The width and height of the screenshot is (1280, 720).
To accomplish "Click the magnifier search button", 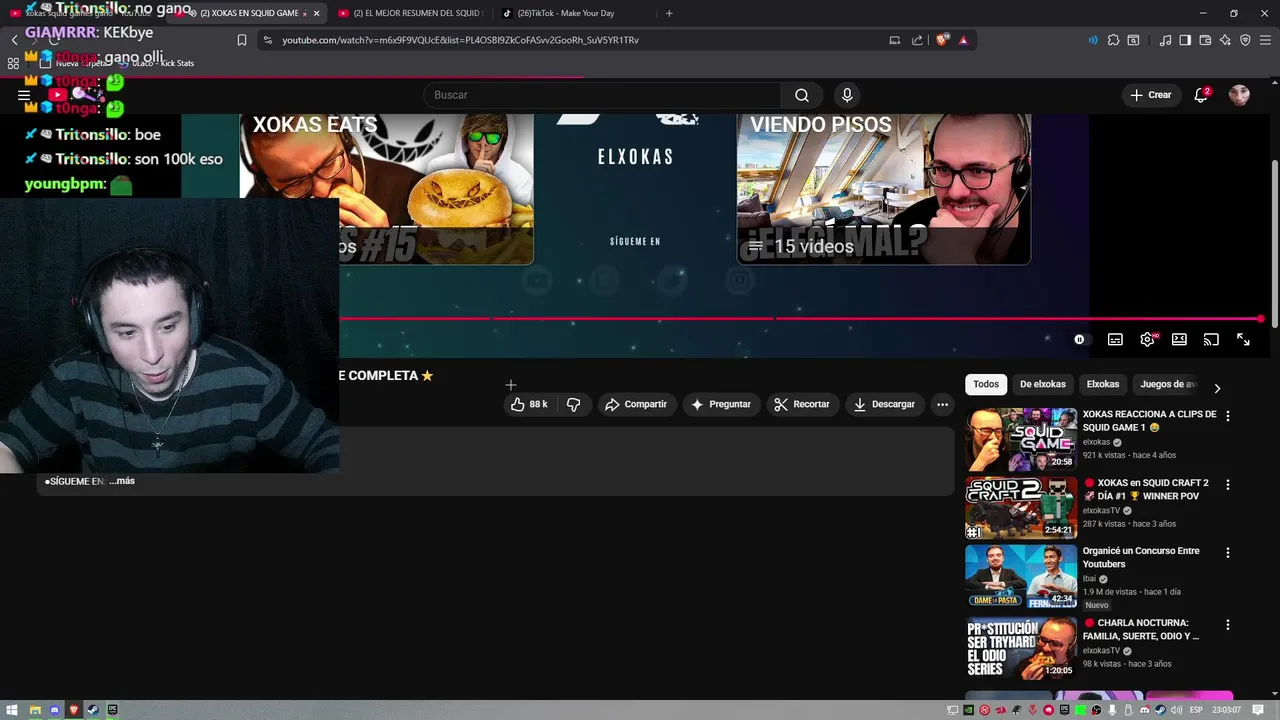I will 802,95.
